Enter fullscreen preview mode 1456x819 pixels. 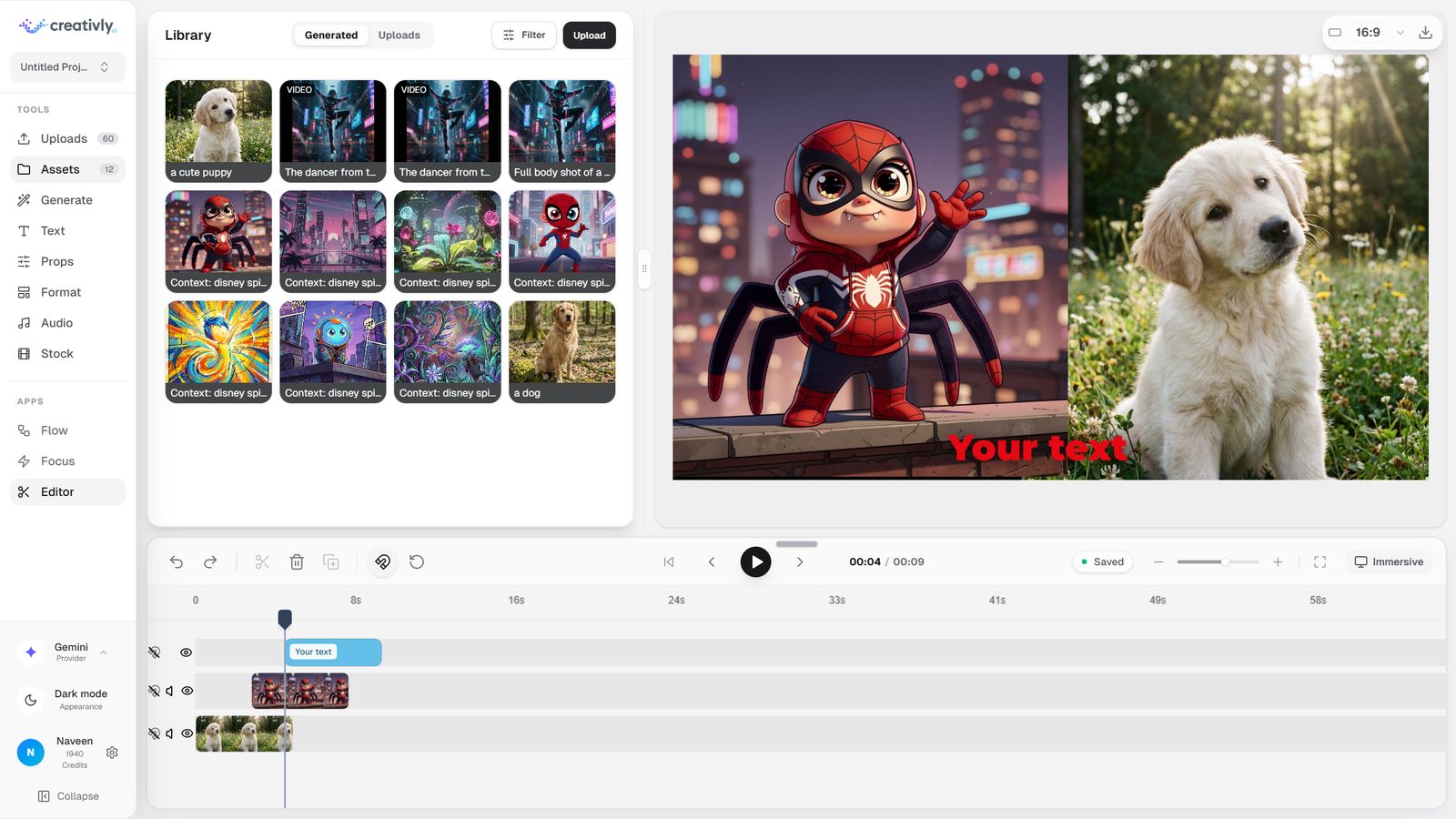click(x=1319, y=562)
